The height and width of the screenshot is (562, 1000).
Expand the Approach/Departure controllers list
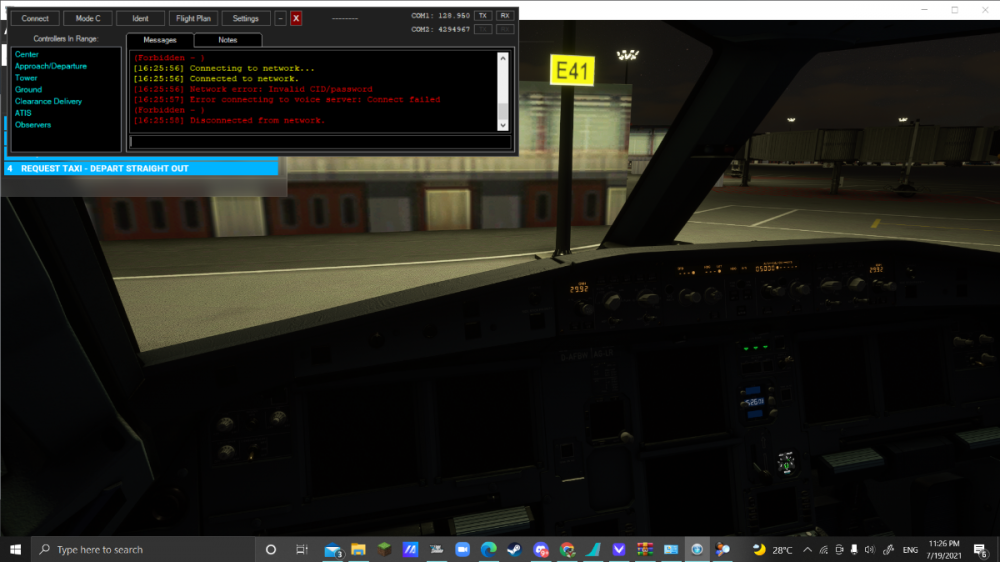(51, 66)
